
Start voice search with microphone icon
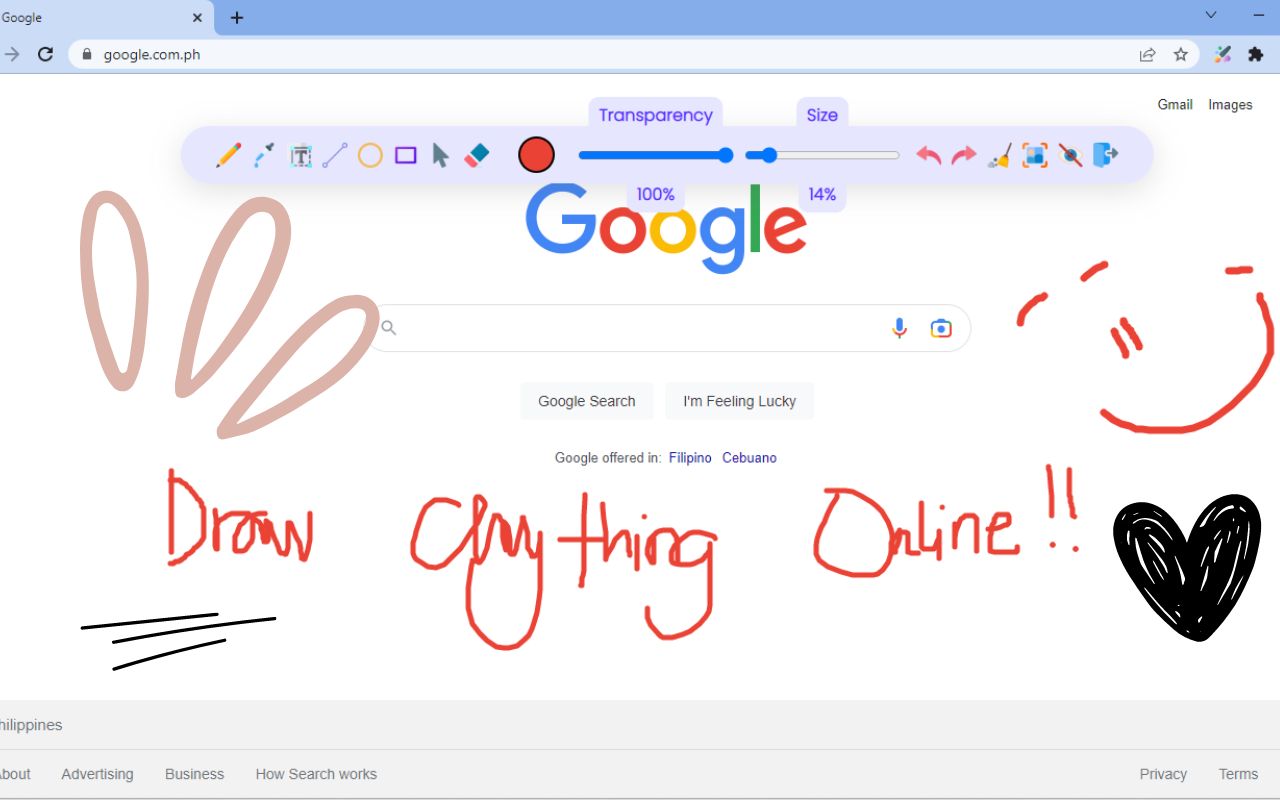pos(899,328)
